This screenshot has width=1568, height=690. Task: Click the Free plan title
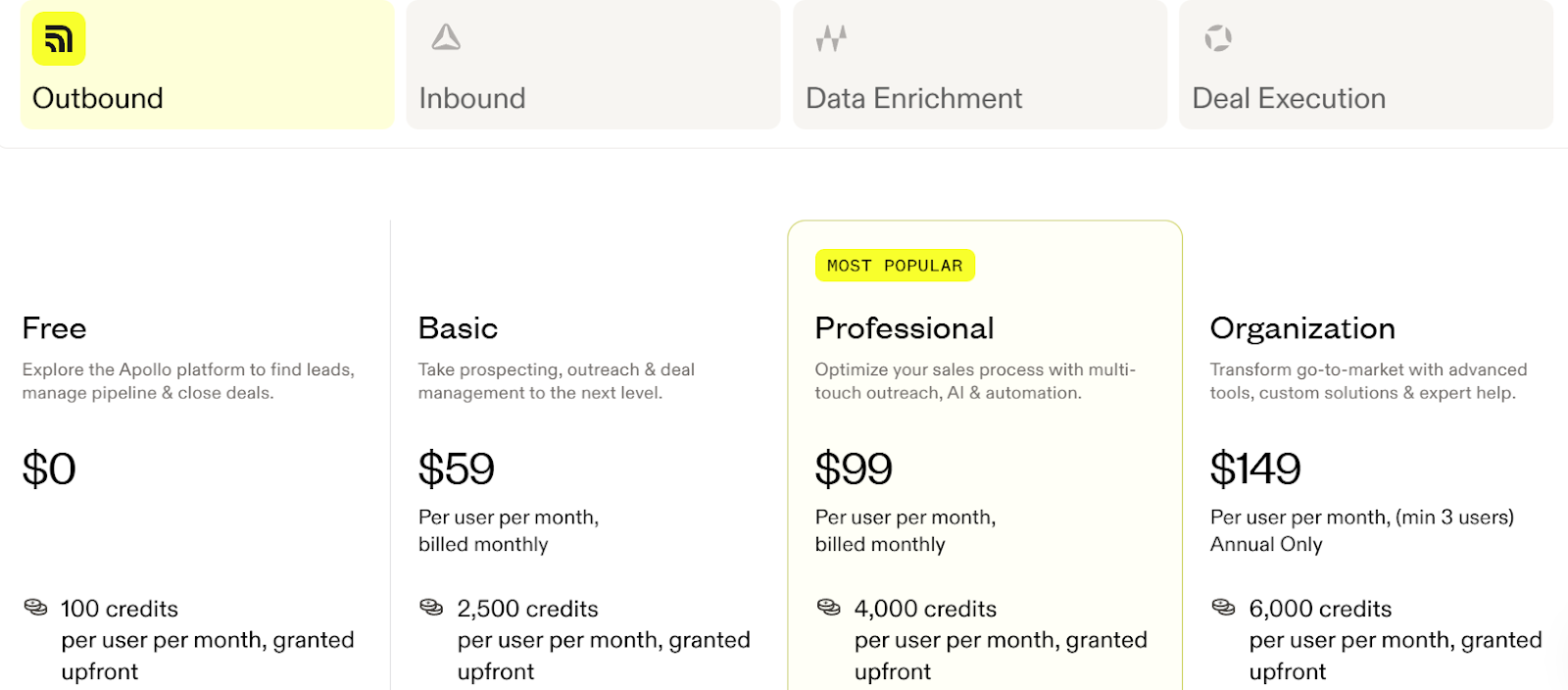click(54, 327)
